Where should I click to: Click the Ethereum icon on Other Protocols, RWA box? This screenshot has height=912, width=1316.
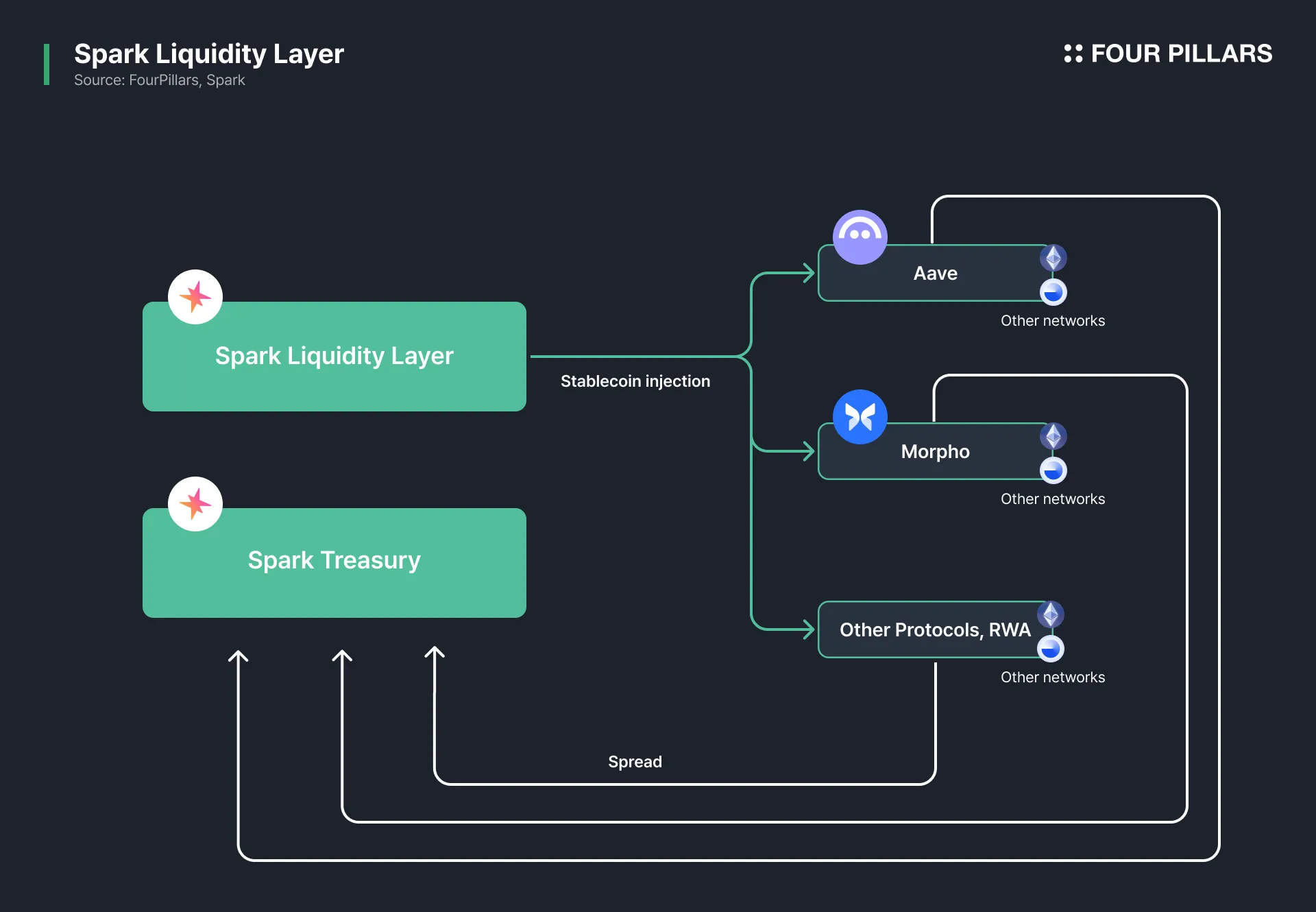pyautogui.click(x=1051, y=614)
